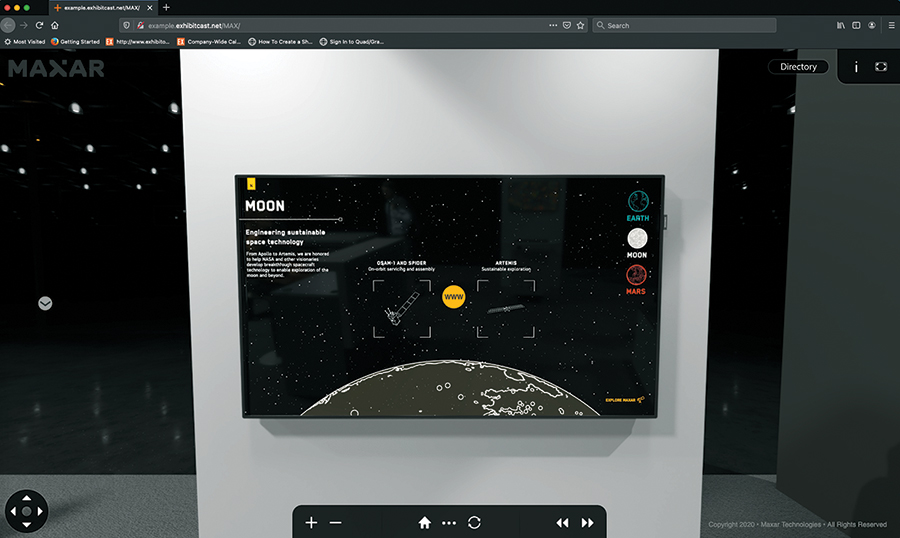This screenshot has width=900, height=538.
Task: Open the ARTEMIS spacecraft frame
Action: pos(506,308)
